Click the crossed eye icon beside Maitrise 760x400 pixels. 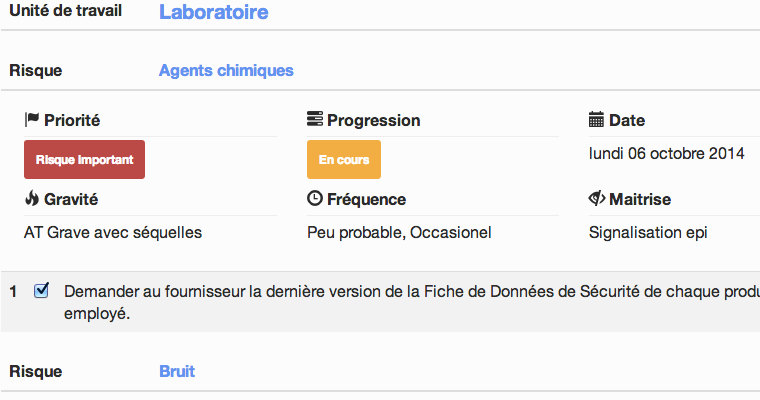(x=597, y=198)
